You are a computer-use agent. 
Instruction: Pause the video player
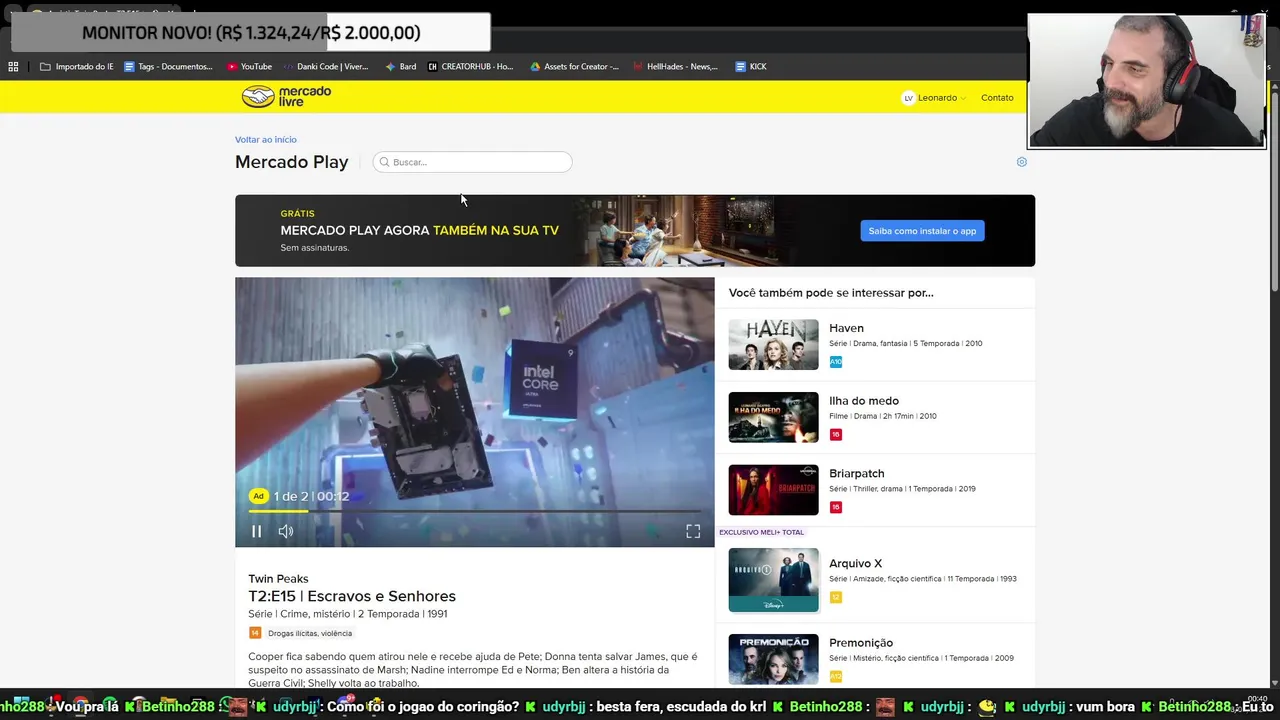(256, 532)
